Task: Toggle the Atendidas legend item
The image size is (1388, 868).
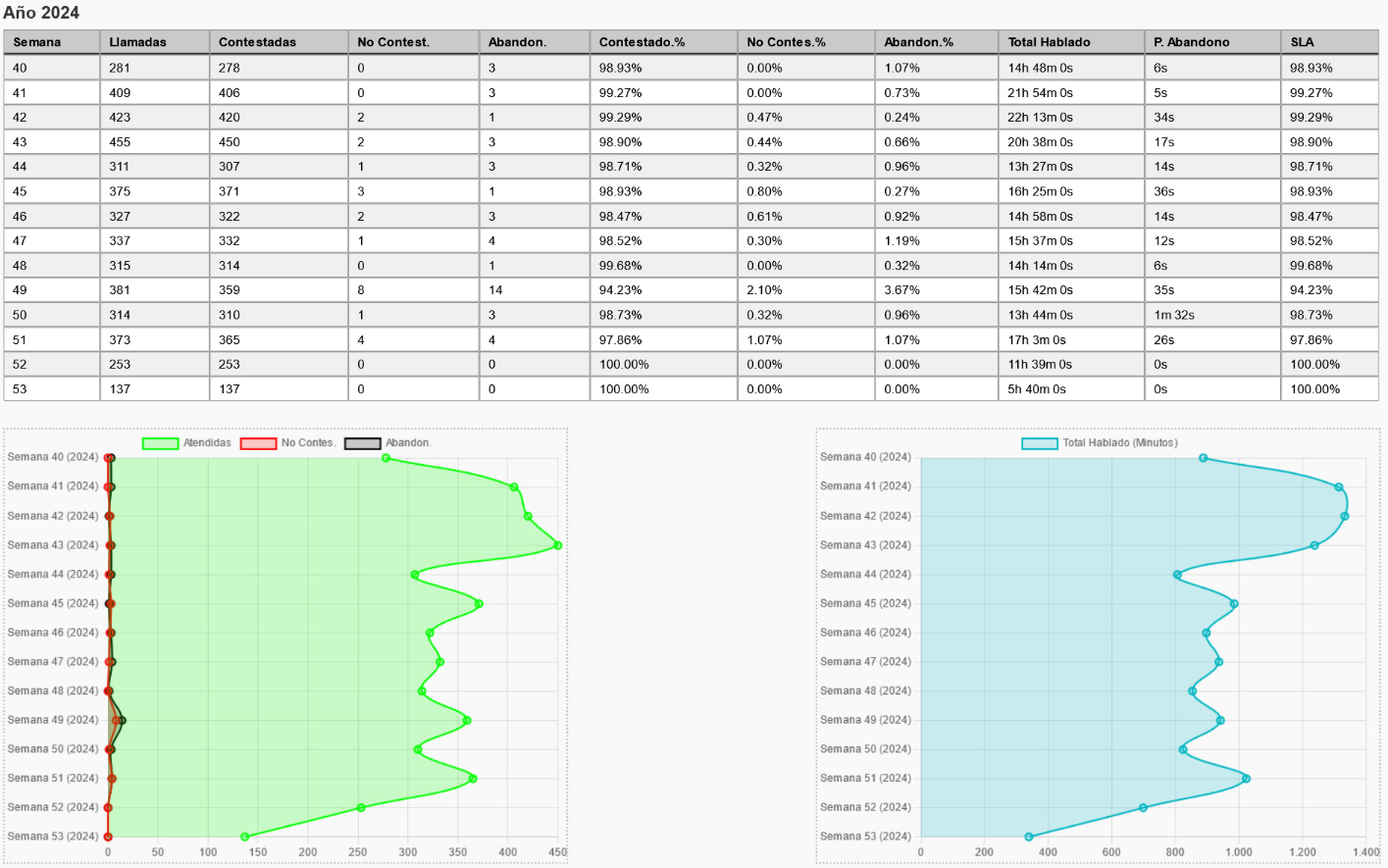Action: tap(186, 443)
